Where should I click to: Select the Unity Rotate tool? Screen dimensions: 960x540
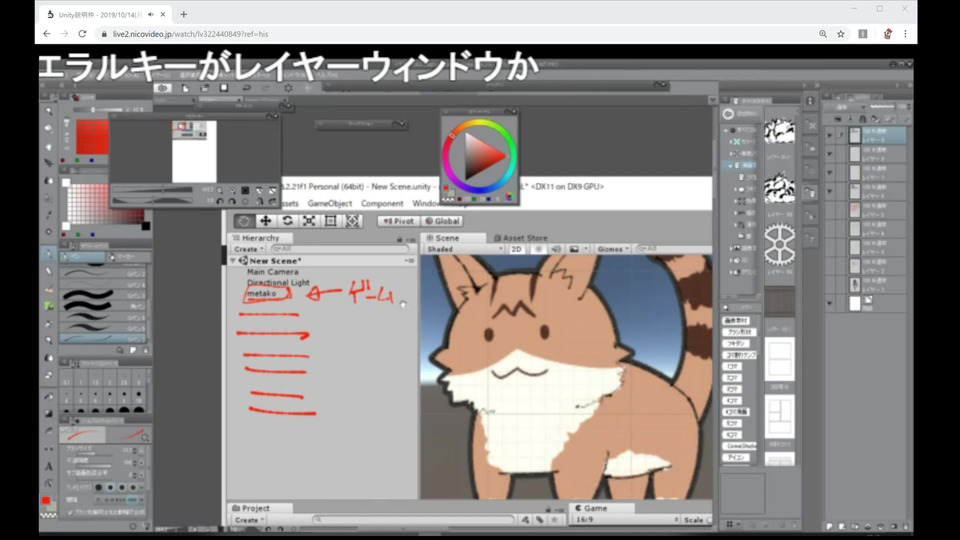pyautogui.click(x=287, y=221)
